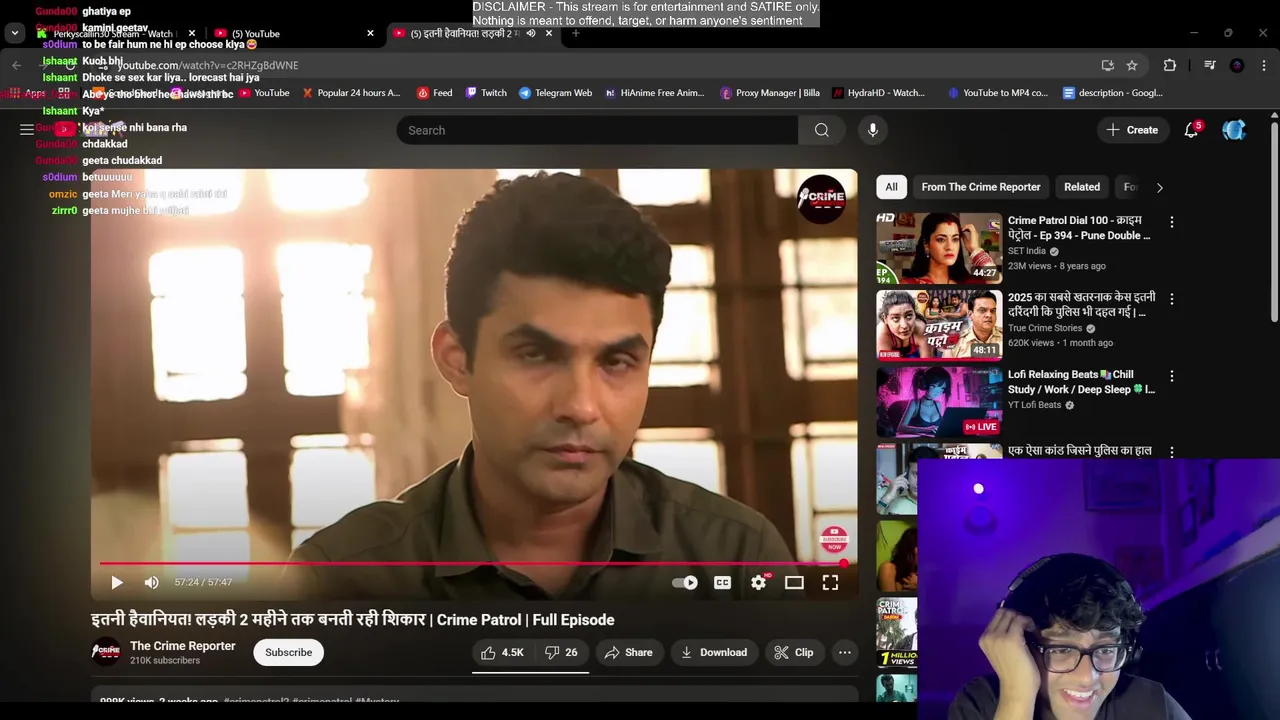Click the Create button in the YouTube header

tap(1132, 130)
